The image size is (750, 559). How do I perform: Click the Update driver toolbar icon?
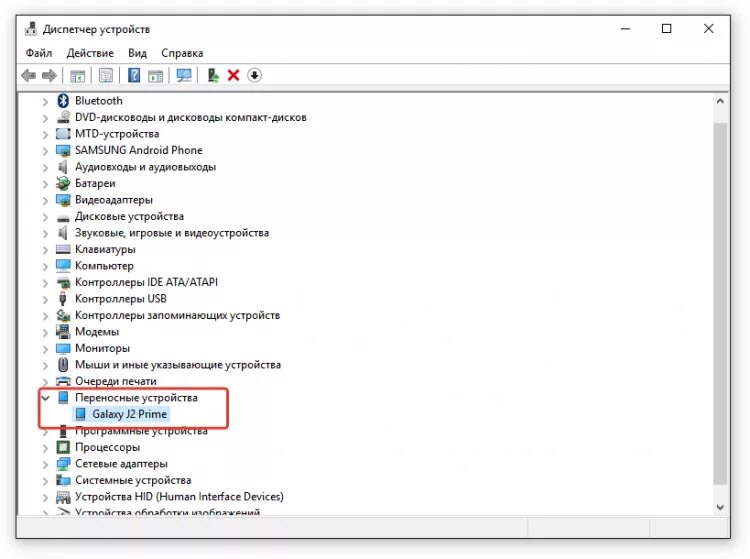pos(213,76)
